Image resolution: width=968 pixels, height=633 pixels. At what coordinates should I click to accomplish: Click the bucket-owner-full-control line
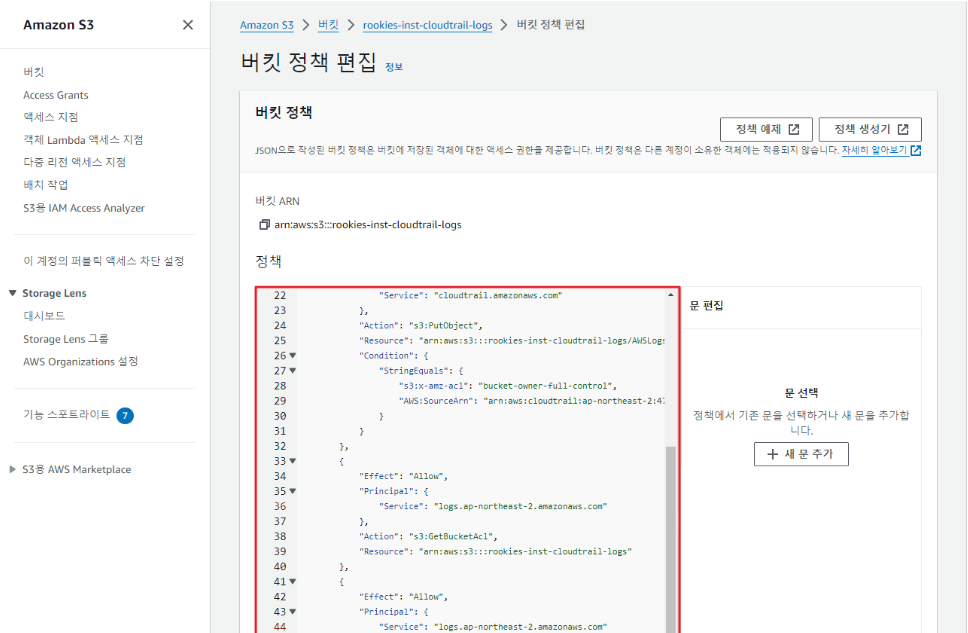click(507, 386)
